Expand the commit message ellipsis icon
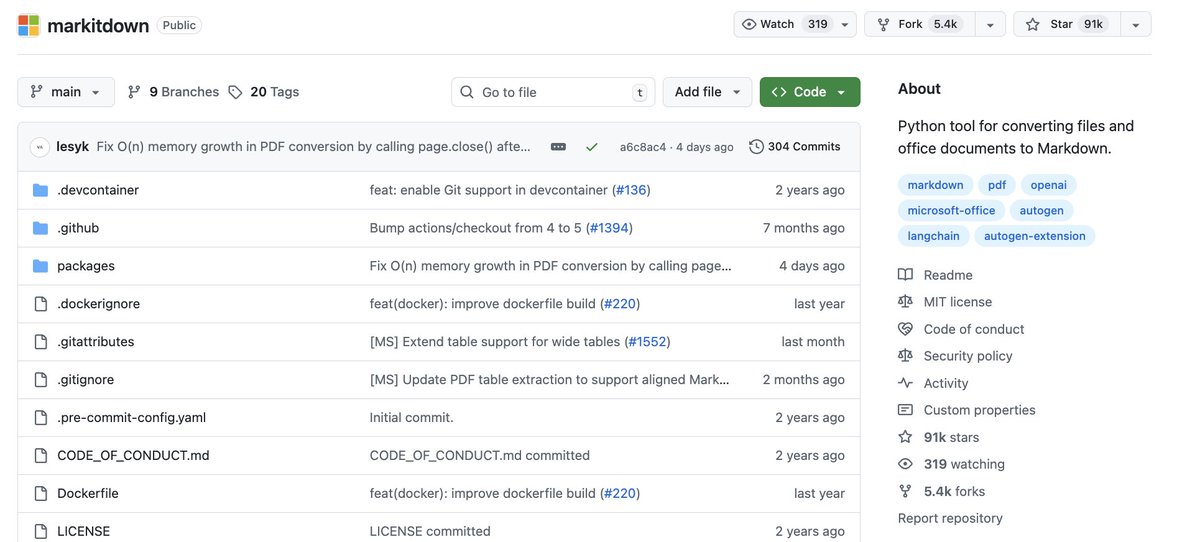The image size is (1200, 542). click(x=558, y=147)
